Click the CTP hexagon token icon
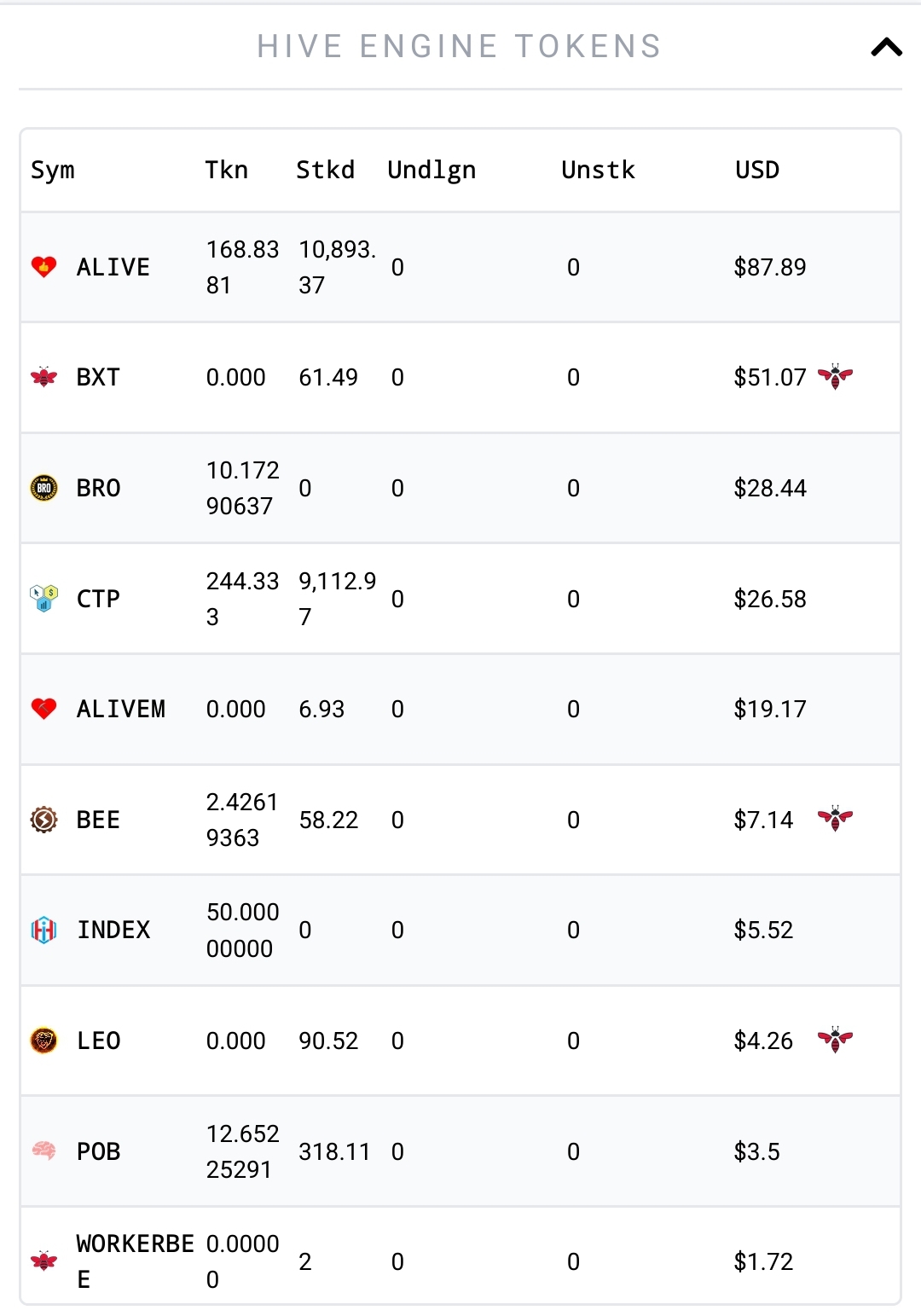This screenshot has height=1316, width=921. 44,598
